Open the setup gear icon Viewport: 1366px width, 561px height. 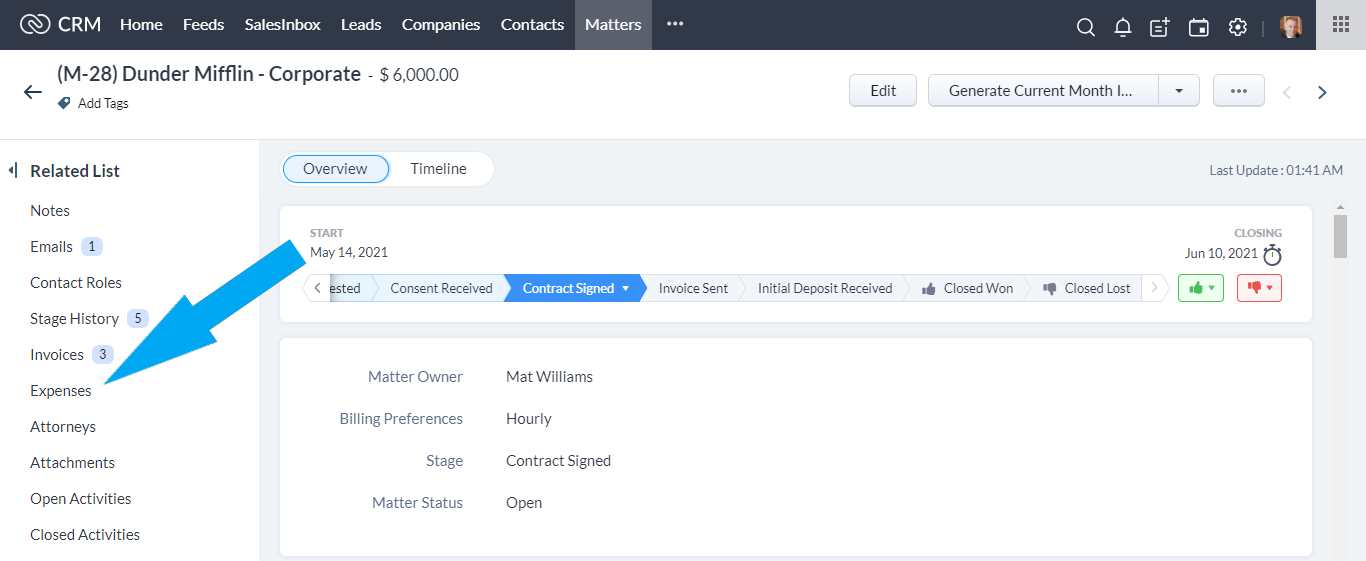point(1237,27)
